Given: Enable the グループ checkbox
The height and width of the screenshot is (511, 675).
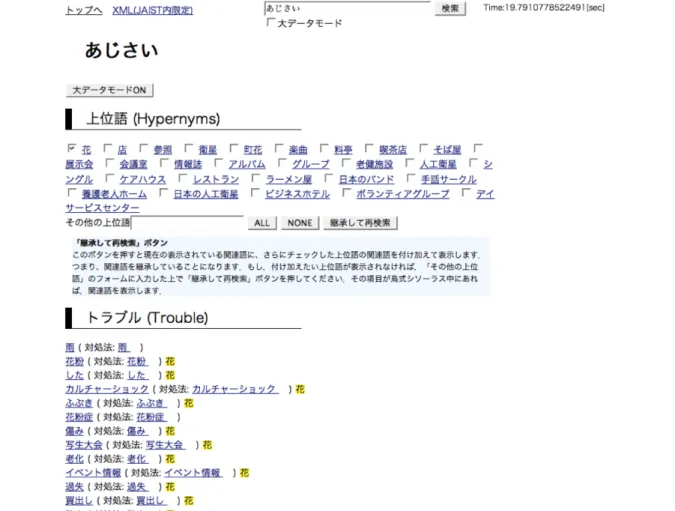Looking at the screenshot, I should pos(282,163).
